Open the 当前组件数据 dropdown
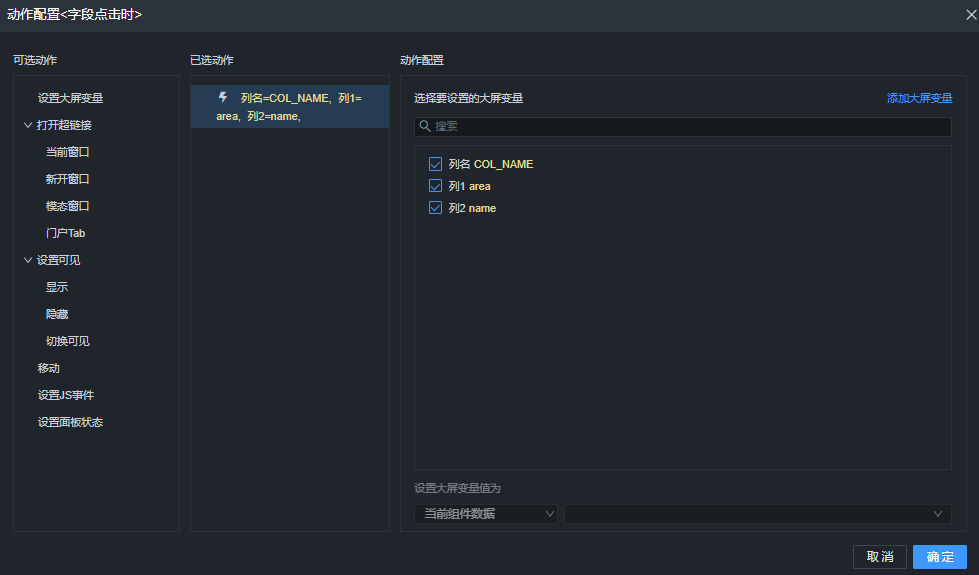979x575 pixels. (x=486, y=514)
